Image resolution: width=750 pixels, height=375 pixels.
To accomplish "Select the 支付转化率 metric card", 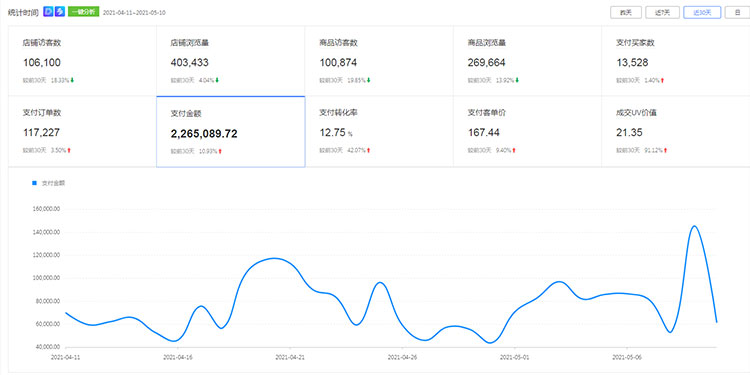I will point(379,132).
